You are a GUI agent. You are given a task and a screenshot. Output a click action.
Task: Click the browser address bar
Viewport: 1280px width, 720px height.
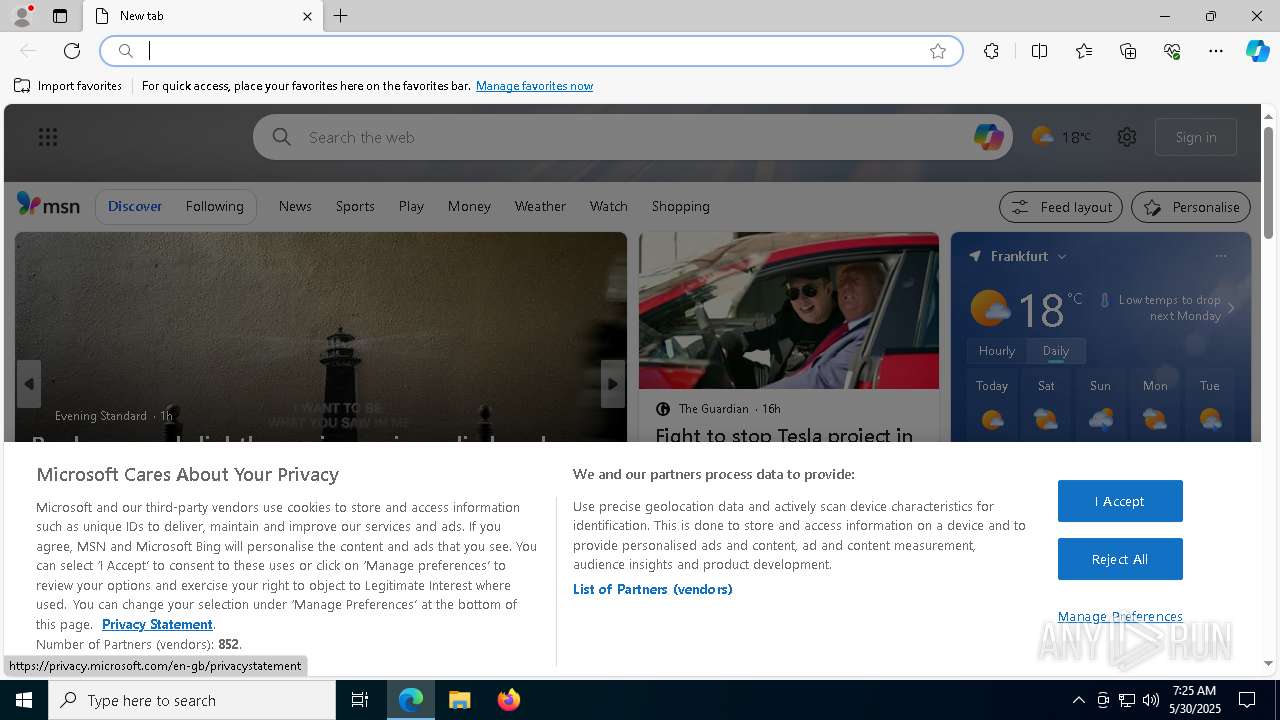[530, 51]
